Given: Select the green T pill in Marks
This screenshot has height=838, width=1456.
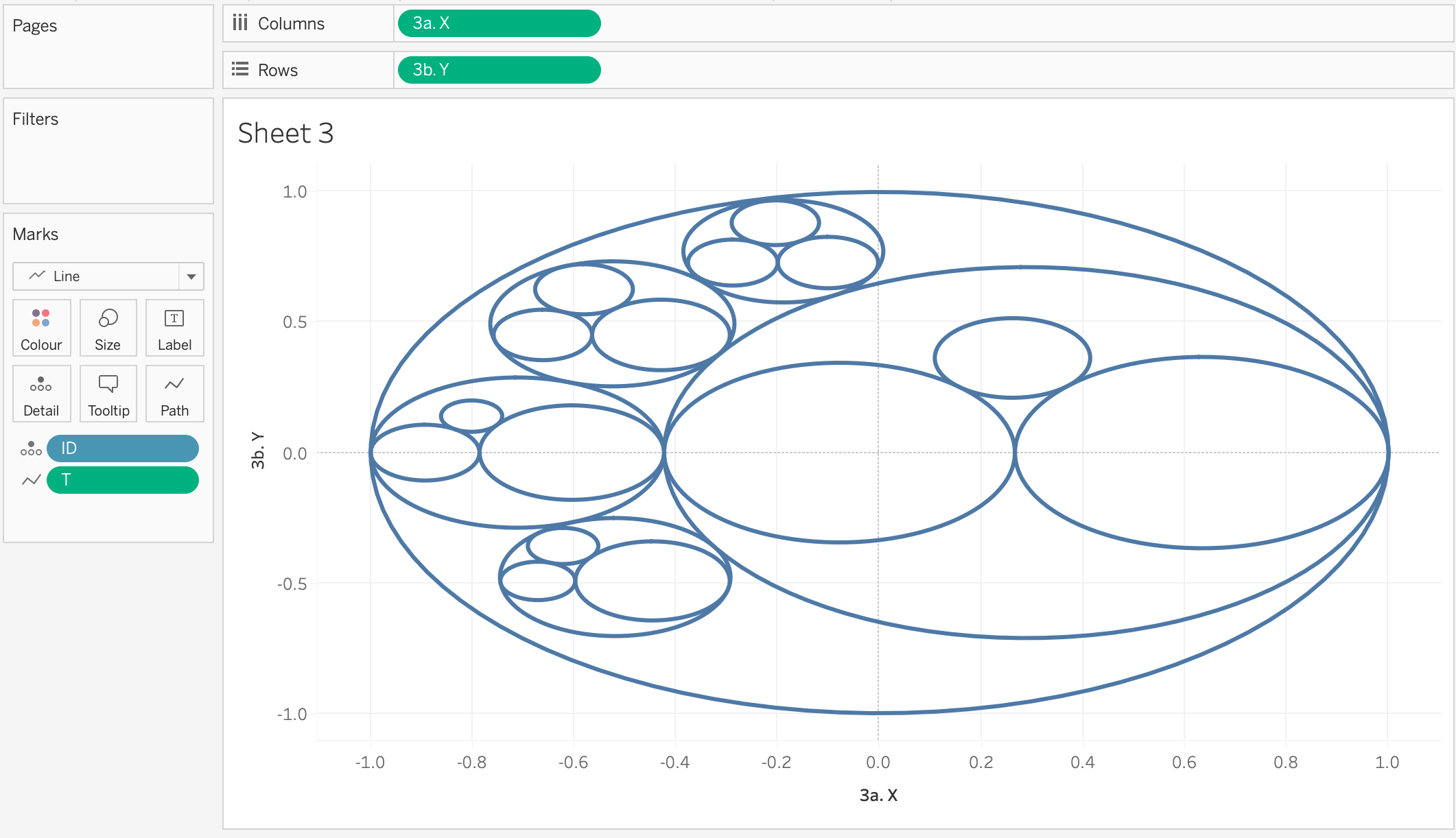Looking at the screenshot, I should (x=122, y=480).
